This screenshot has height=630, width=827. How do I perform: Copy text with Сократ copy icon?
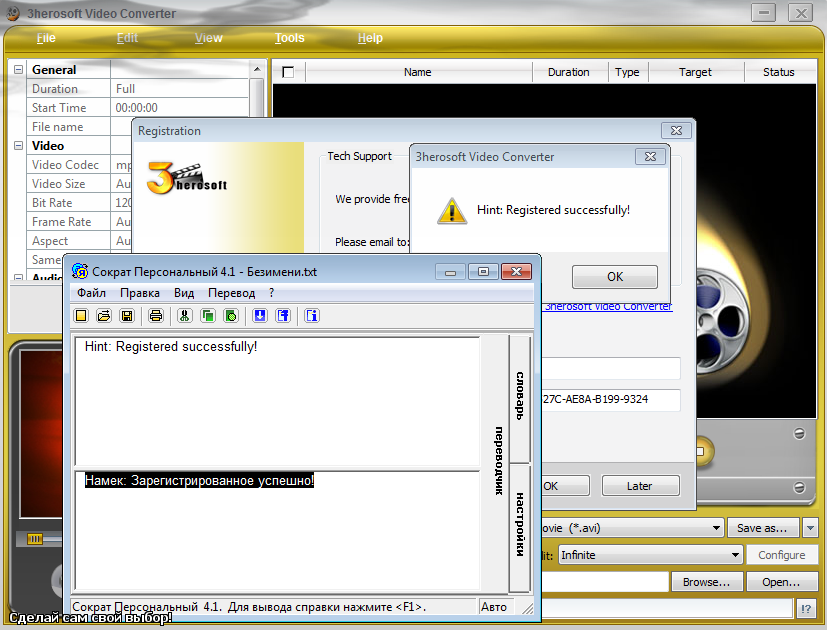point(208,316)
